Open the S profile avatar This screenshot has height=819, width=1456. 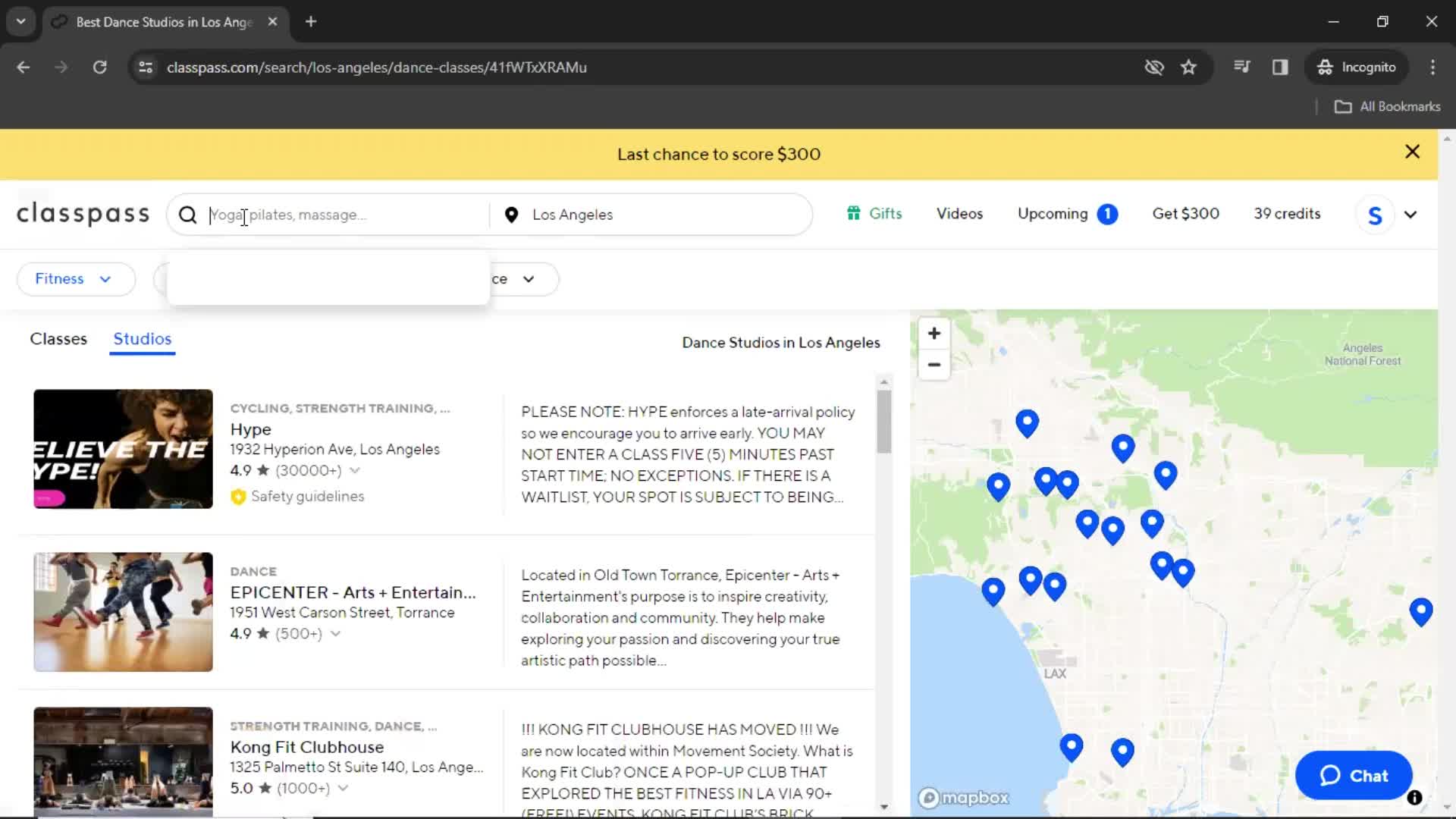pyautogui.click(x=1375, y=215)
